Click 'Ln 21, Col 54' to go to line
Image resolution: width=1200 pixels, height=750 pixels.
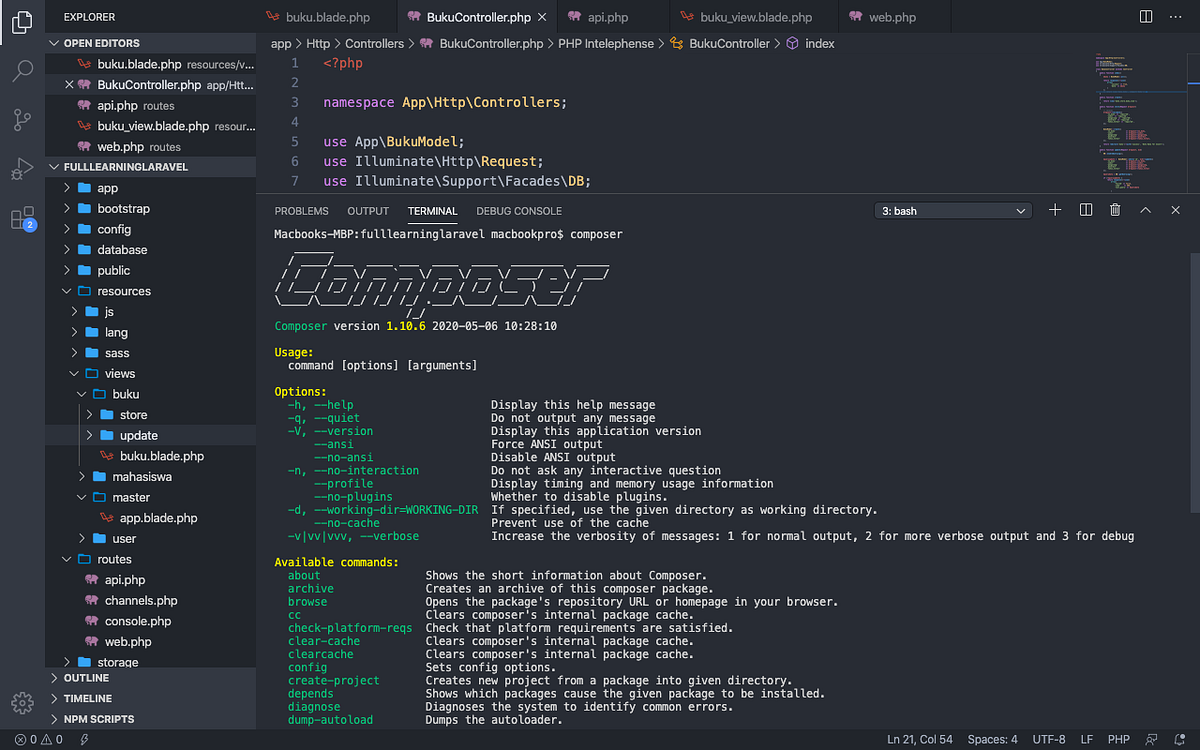pos(919,739)
